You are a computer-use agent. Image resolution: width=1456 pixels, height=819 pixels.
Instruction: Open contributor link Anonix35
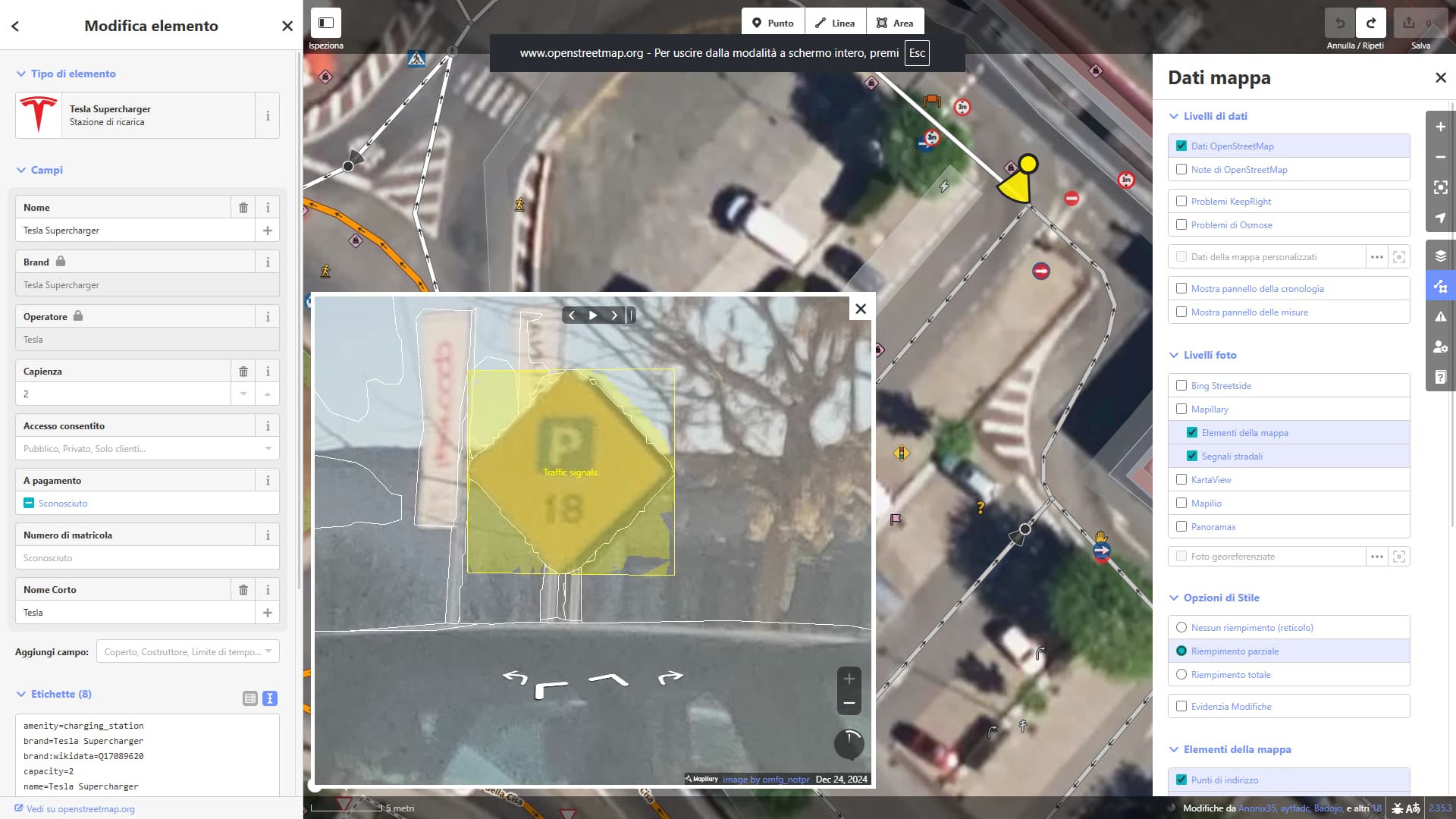1257,808
